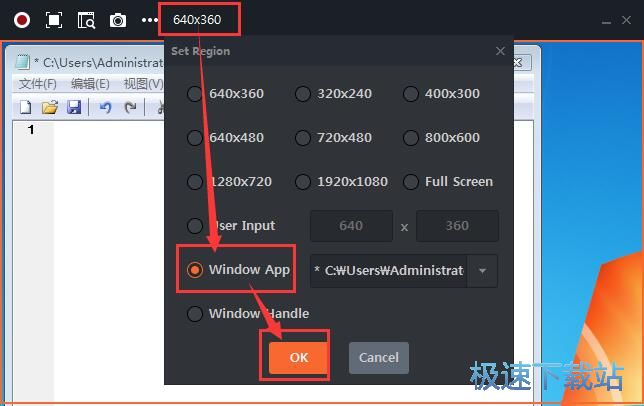The height and width of the screenshot is (406, 644).
Task: Confirm with the orange OK button
Action: pos(299,357)
